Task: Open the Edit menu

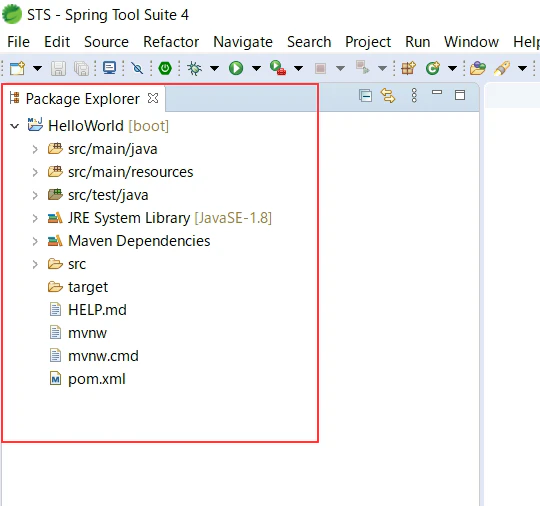Action: pyautogui.click(x=57, y=42)
